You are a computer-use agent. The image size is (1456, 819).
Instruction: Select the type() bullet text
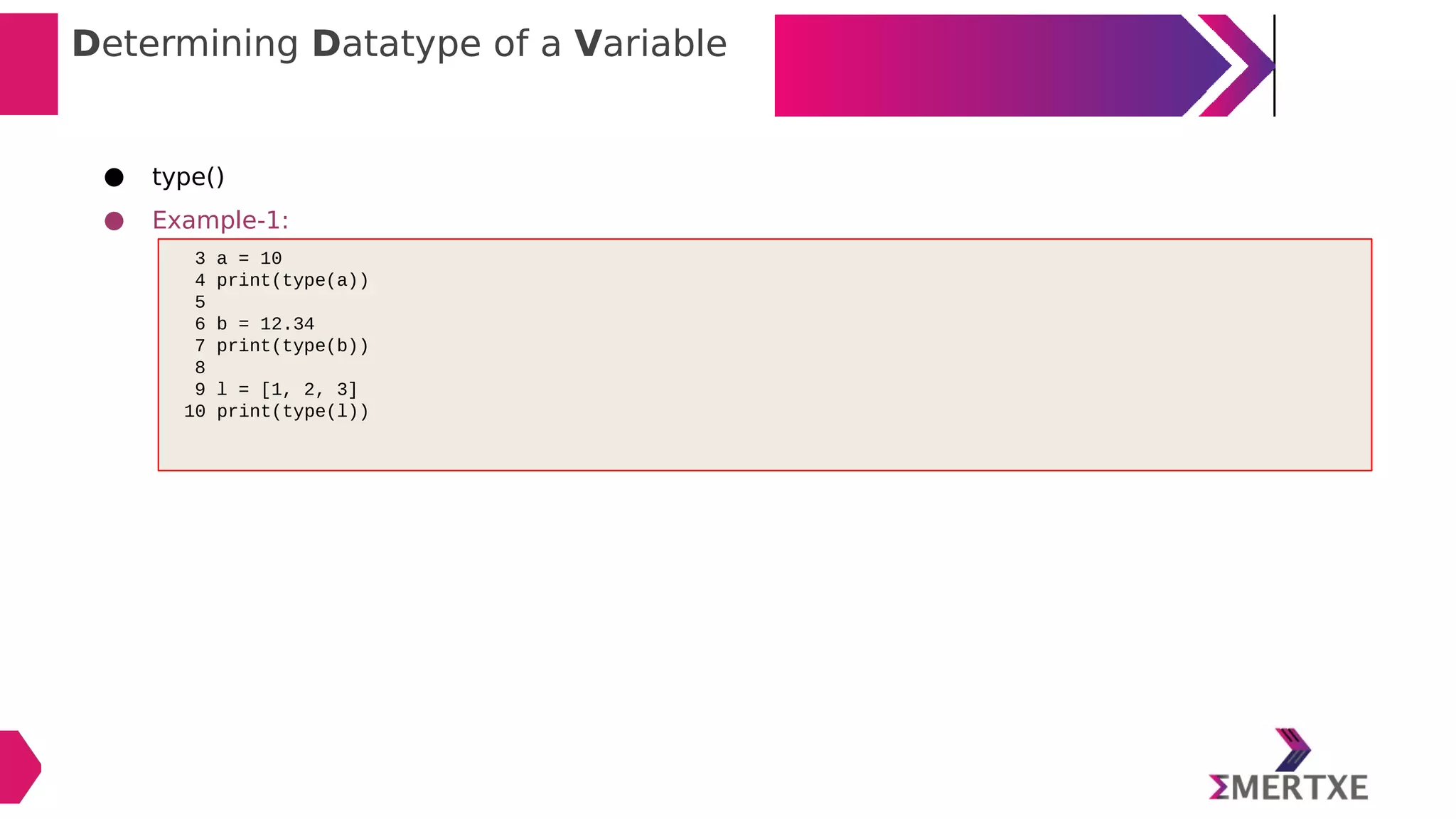point(188,177)
